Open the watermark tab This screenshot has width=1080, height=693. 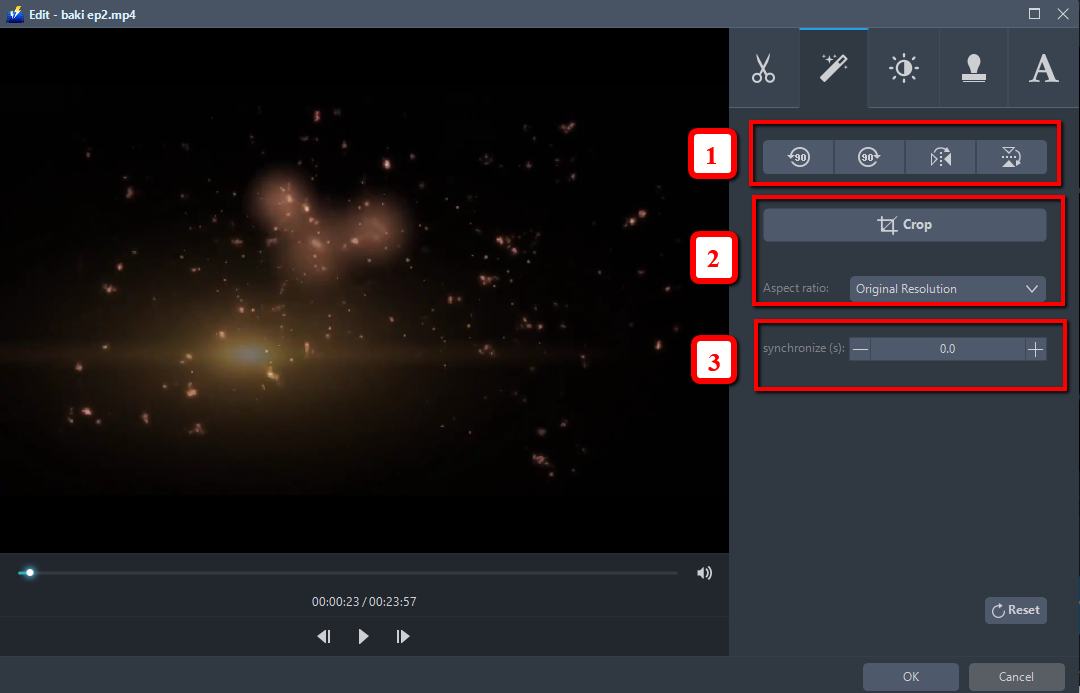[973, 68]
